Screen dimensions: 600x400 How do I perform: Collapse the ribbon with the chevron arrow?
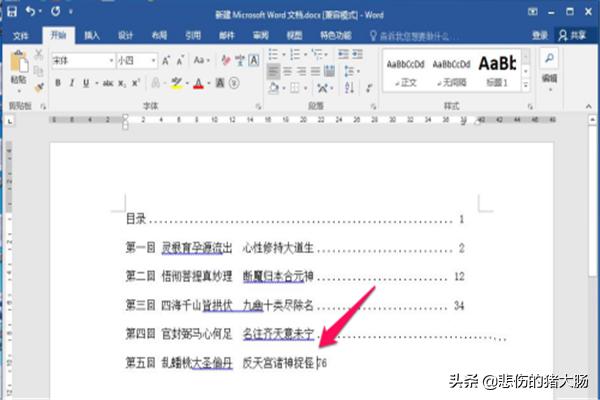tap(589, 106)
